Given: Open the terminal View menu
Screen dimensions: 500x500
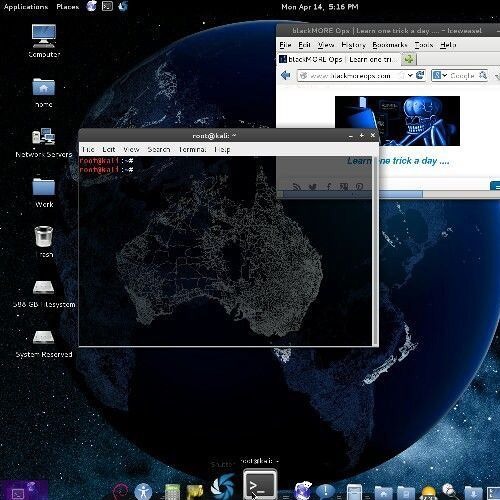Looking at the screenshot, I should point(131,149).
